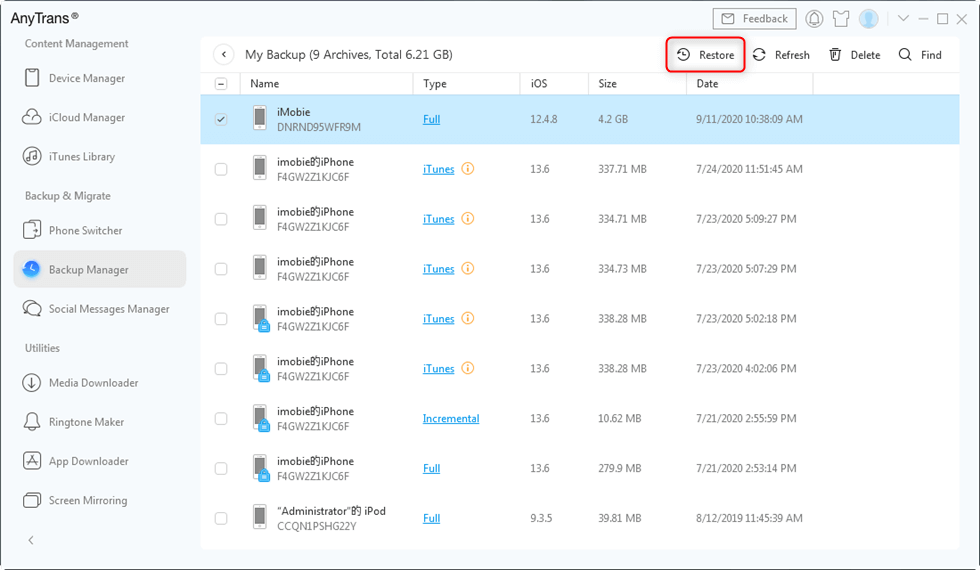
Task: Sort by the Type column header
Action: (434, 84)
